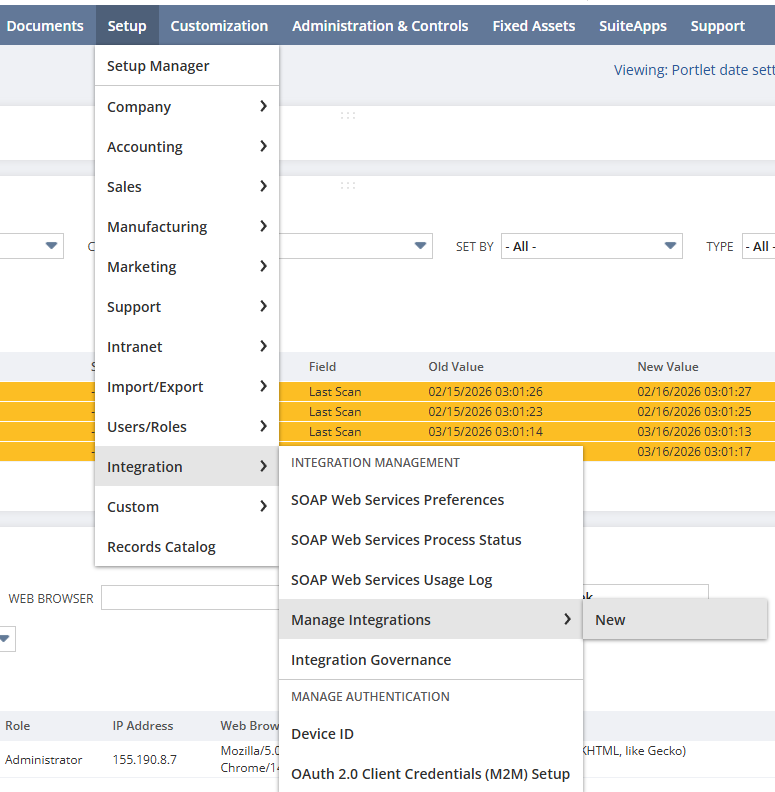Expand the Intranet submenu

(187, 346)
